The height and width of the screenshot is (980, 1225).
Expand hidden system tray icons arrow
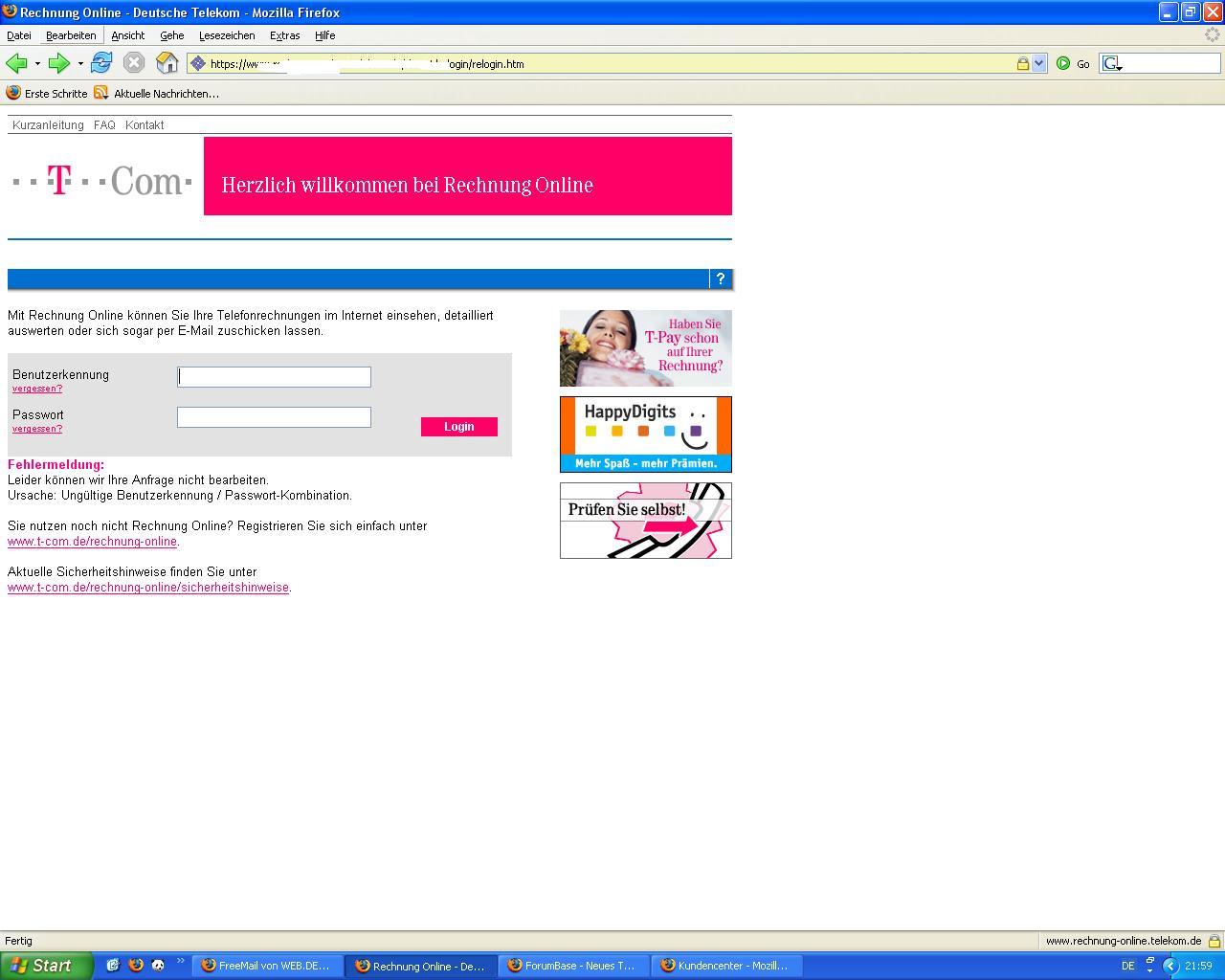pyautogui.click(x=1169, y=966)
